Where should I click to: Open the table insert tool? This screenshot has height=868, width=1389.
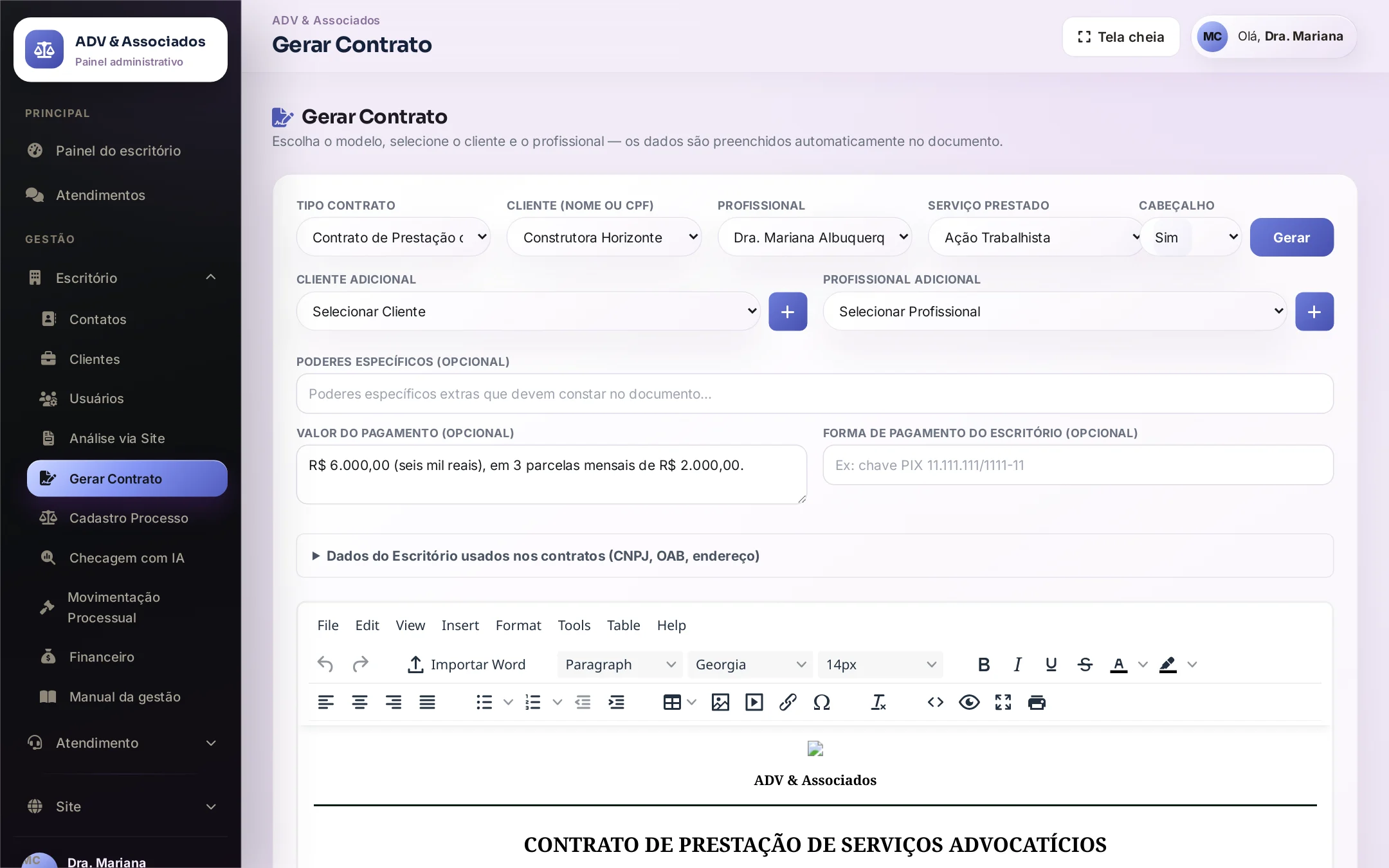pyautogui.click(x=672, y=702)
